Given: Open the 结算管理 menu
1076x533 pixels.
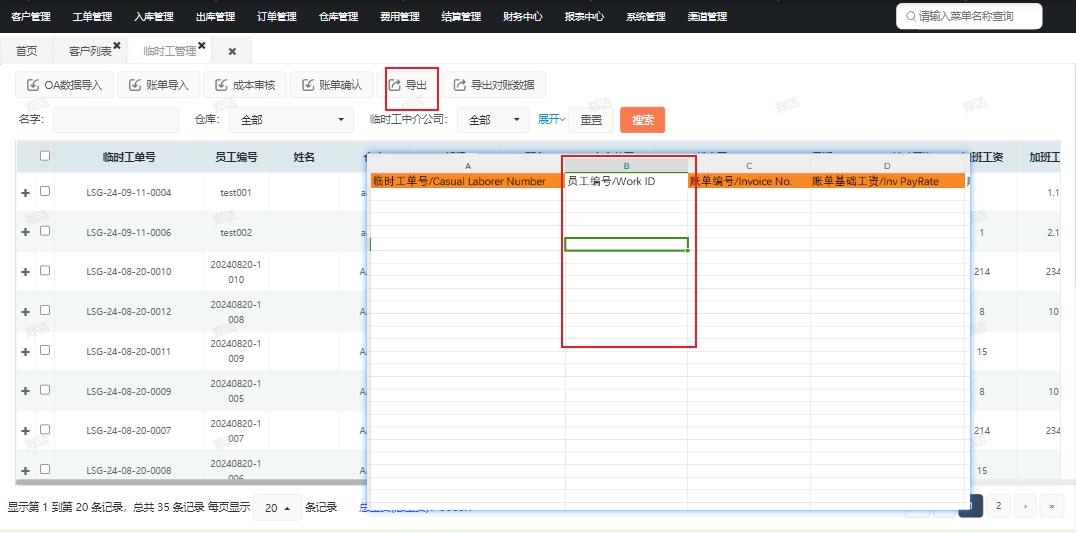Looking at the screenshot, I should 461,16.
